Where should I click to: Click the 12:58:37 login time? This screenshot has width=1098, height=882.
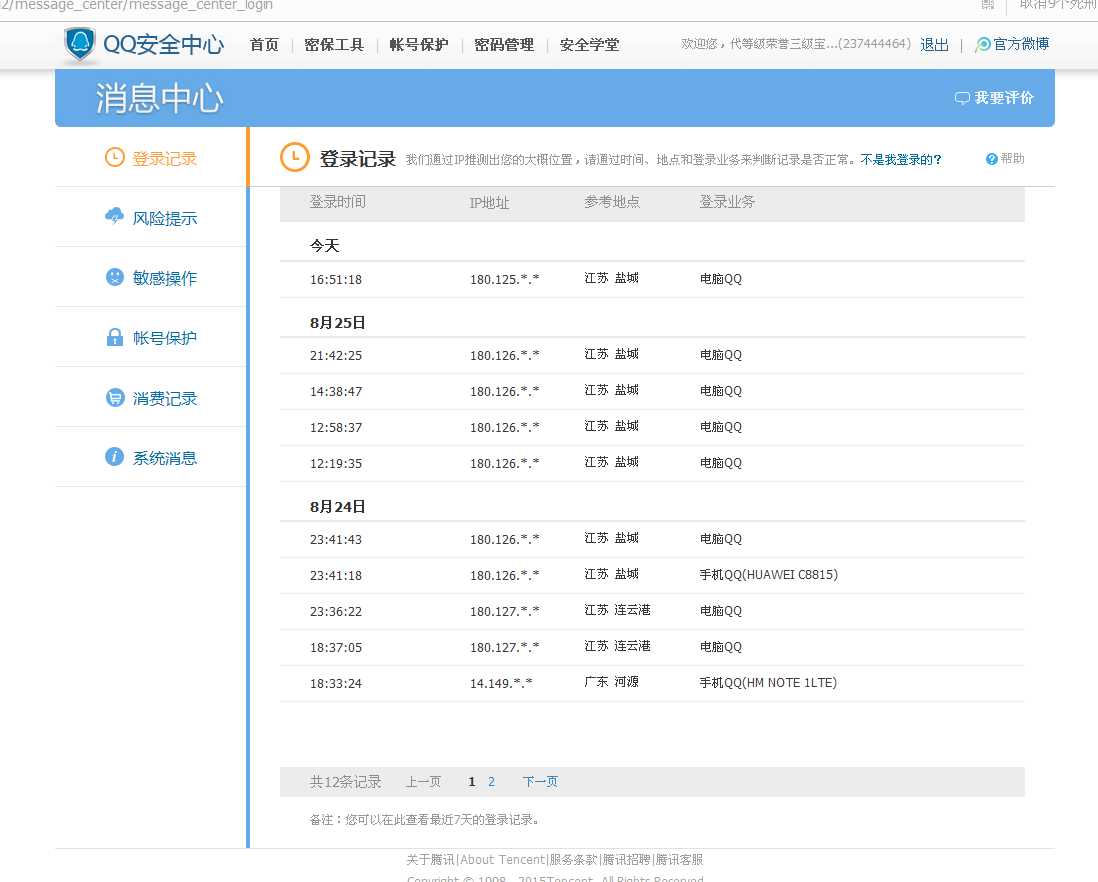pyautogui.click(x=336, y=427)
